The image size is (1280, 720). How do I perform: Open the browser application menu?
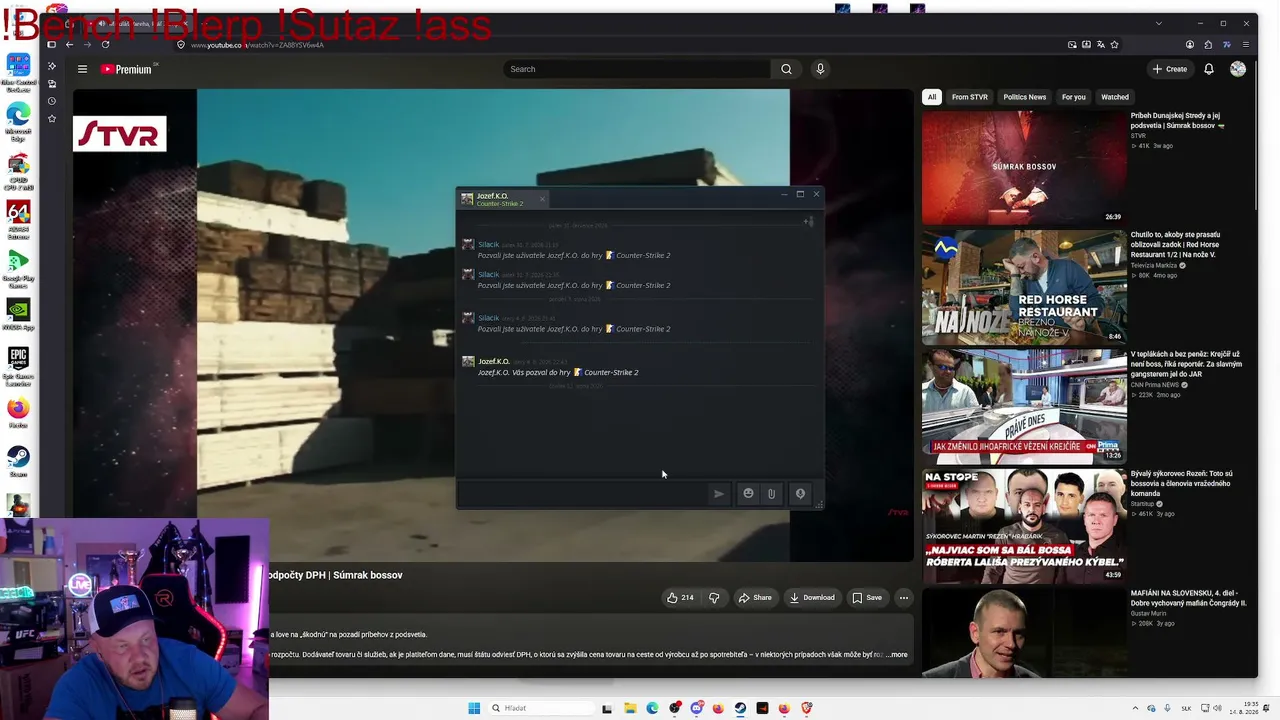[x=1246, y=44]
